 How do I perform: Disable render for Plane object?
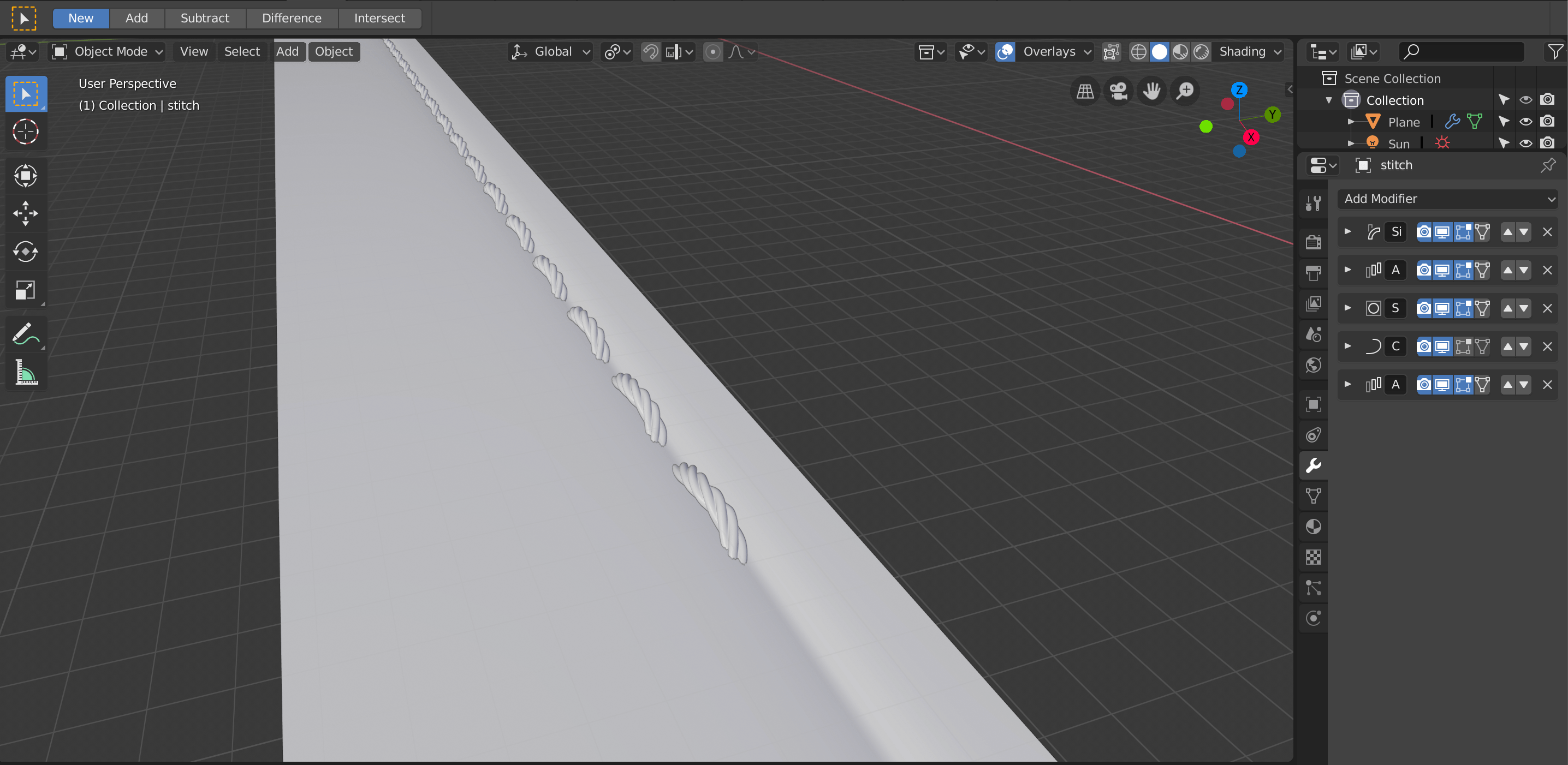[x=1547, y=122]
